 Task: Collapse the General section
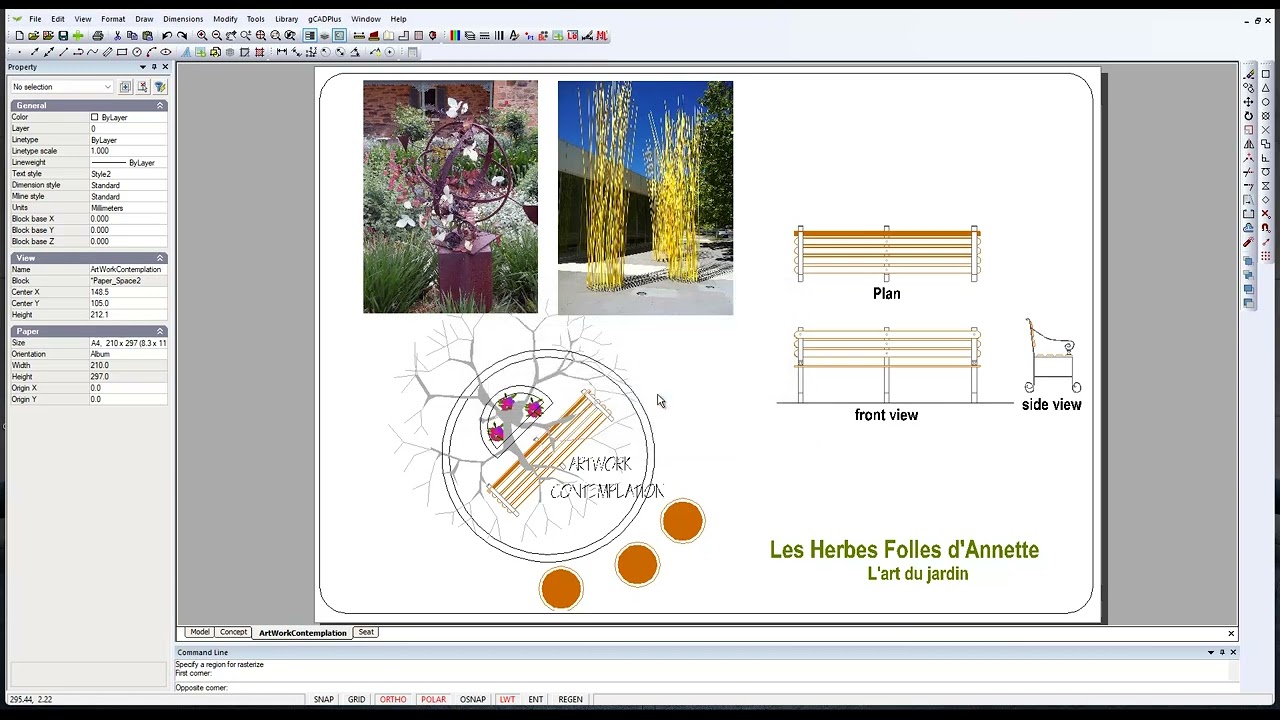pyautogui.click(x=159, y=105)
